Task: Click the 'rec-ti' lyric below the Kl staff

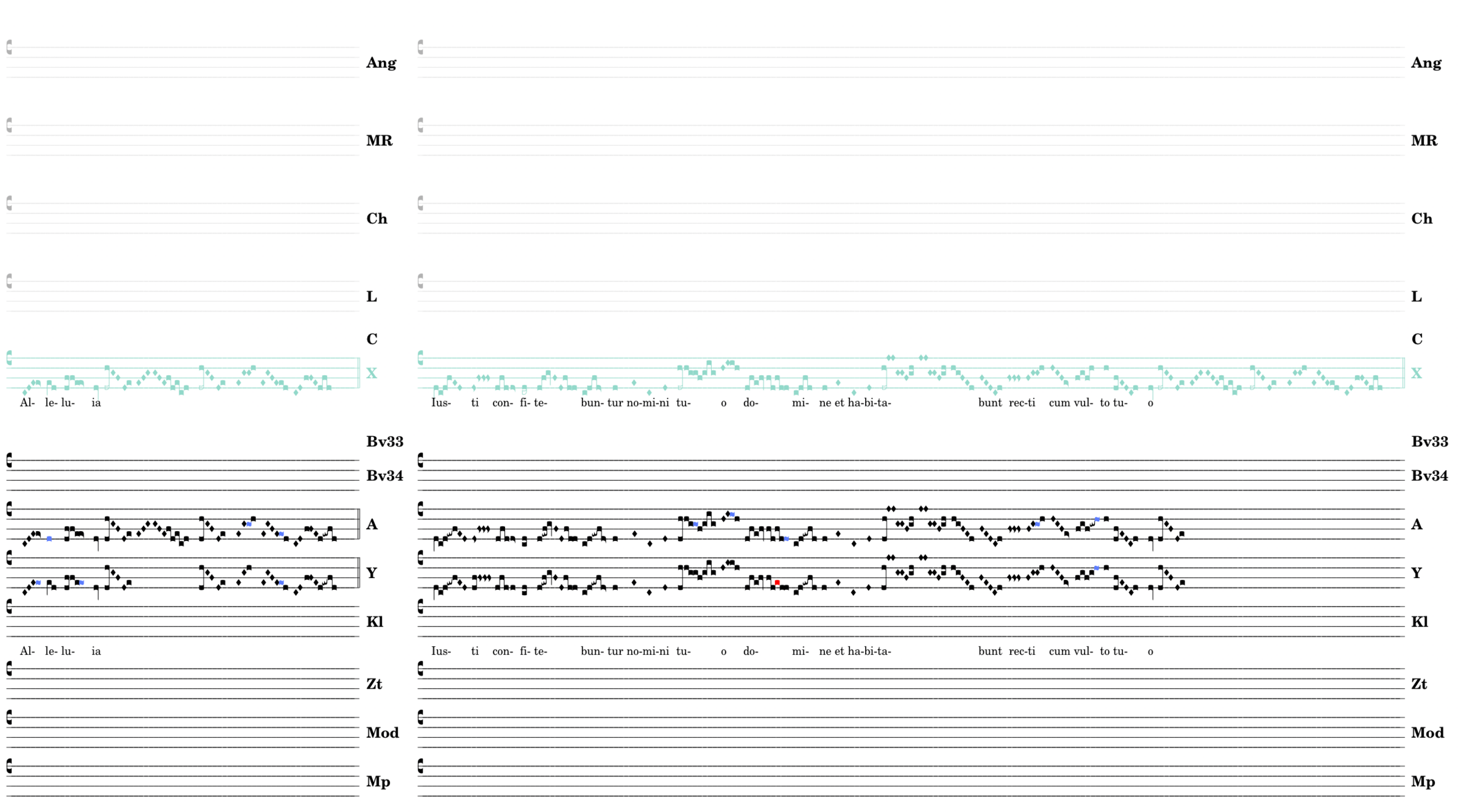Action: click(x=1022, y=651)
